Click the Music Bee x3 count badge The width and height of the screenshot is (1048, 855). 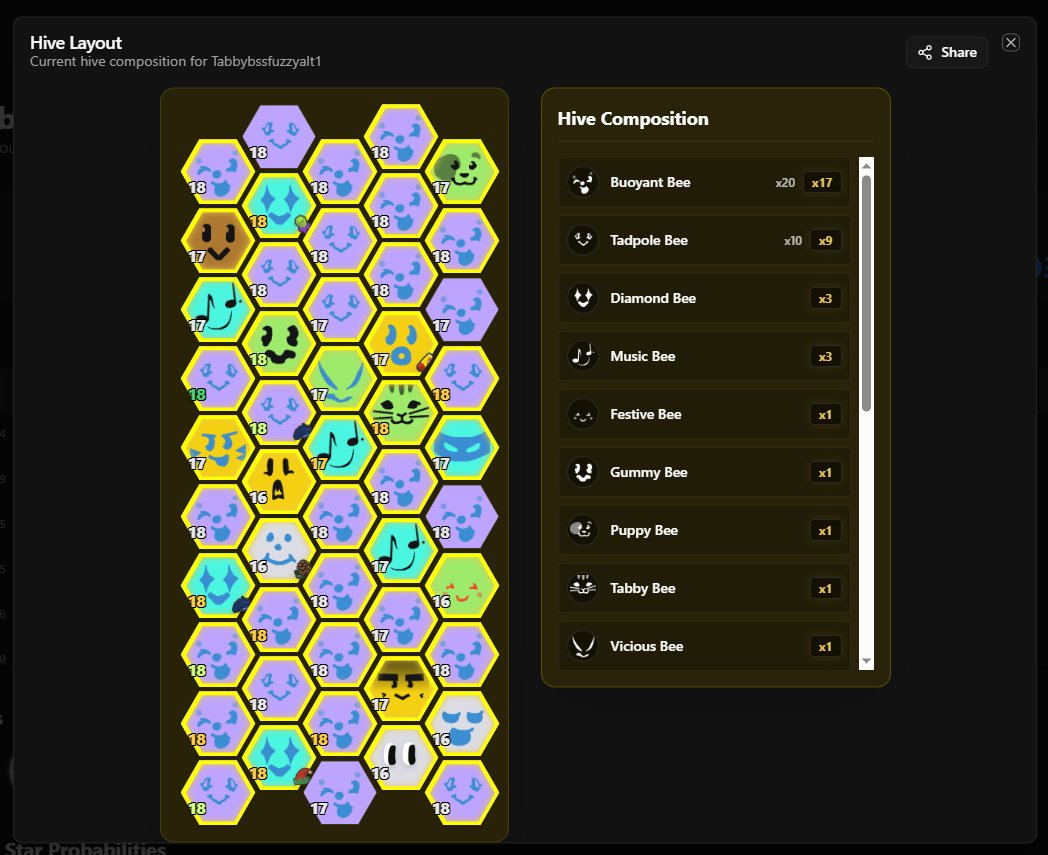click(825, 356)
